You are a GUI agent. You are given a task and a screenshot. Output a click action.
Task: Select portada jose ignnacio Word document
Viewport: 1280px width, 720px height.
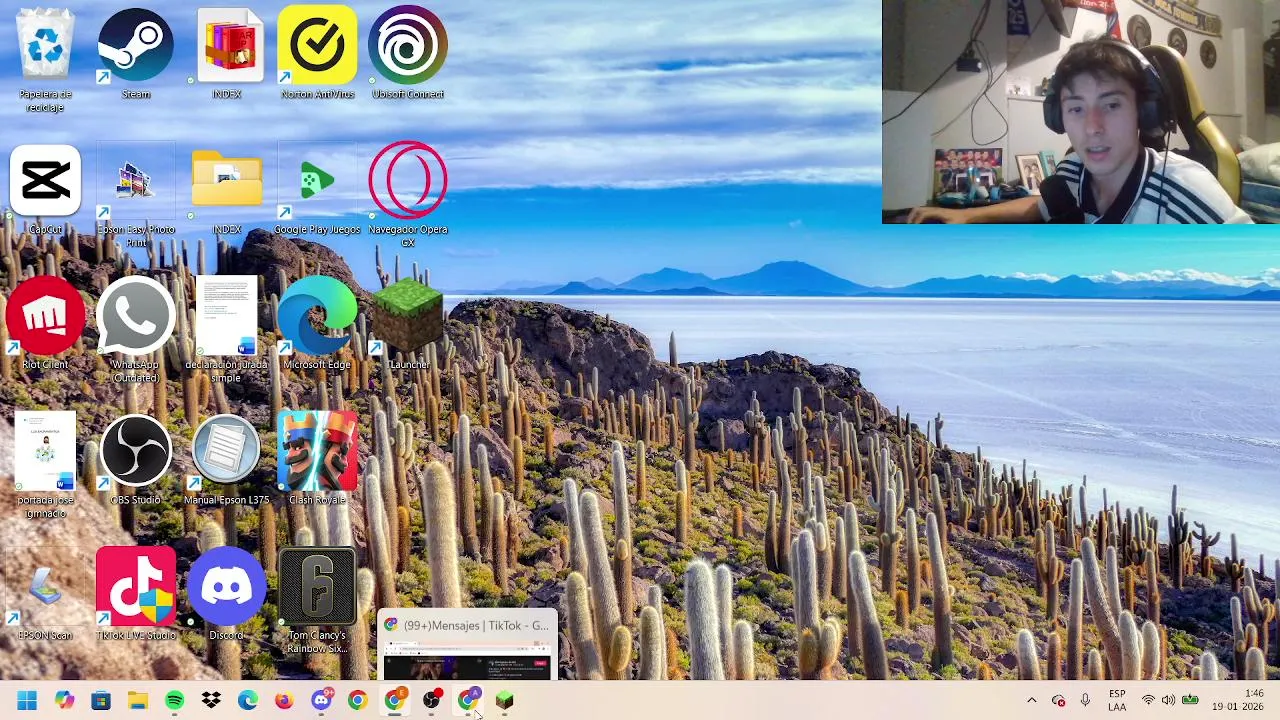point(45,466)
